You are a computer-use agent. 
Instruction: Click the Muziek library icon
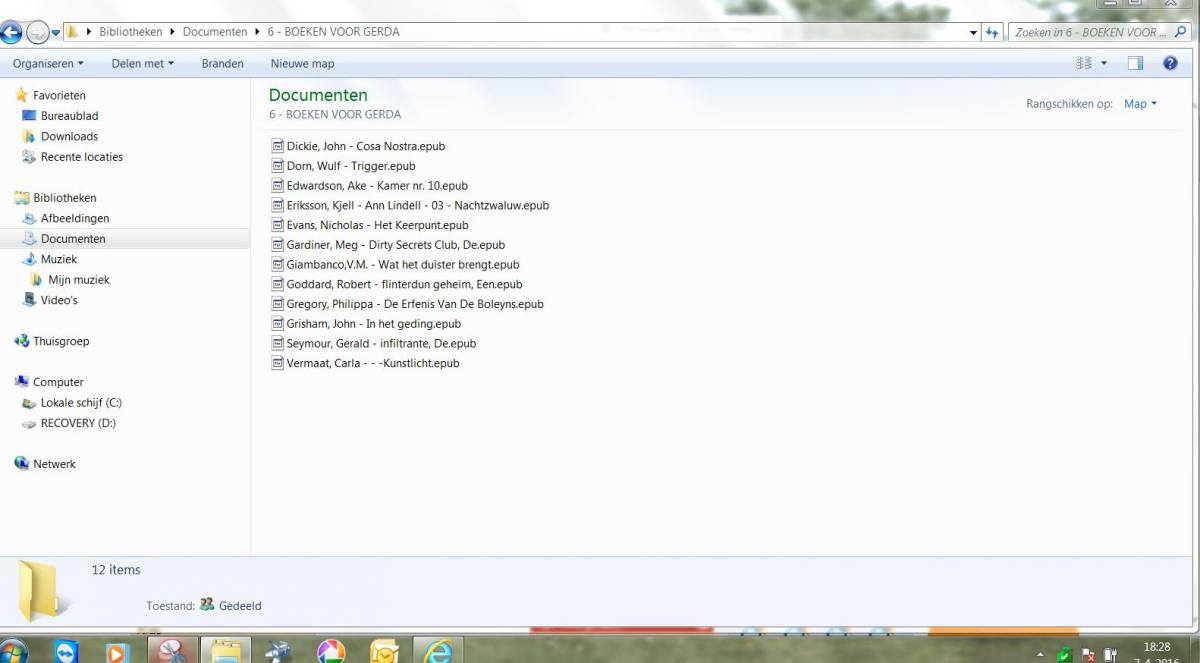click(x=29, y=259)
